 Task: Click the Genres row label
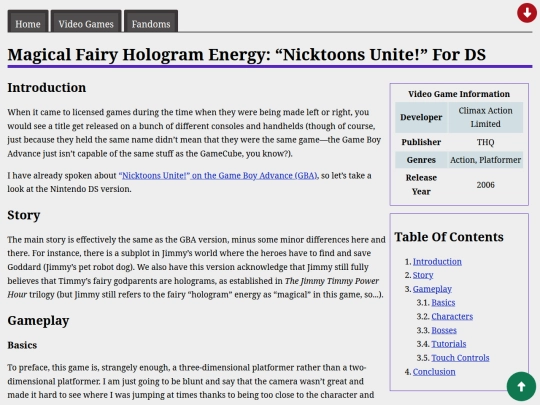tap(421, 160)
